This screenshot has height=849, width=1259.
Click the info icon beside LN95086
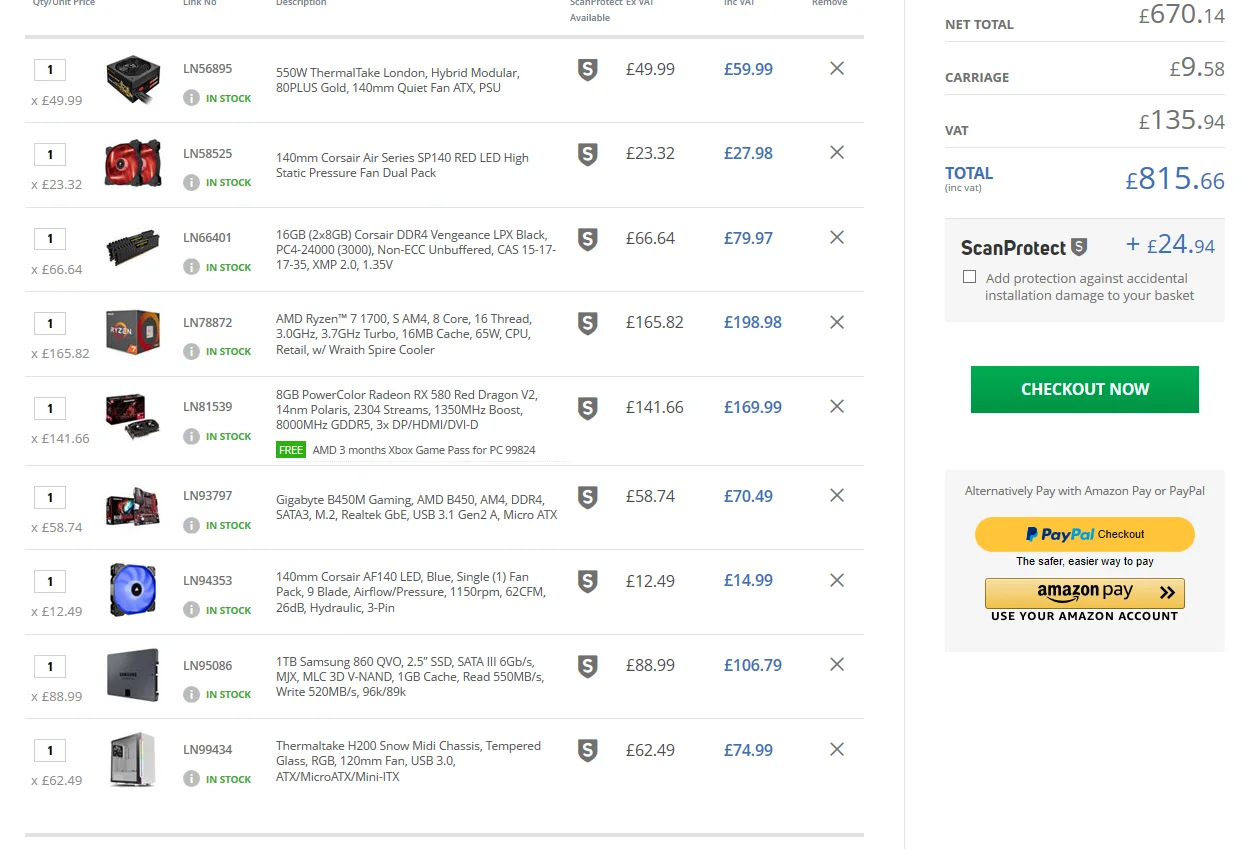point(191,694)
